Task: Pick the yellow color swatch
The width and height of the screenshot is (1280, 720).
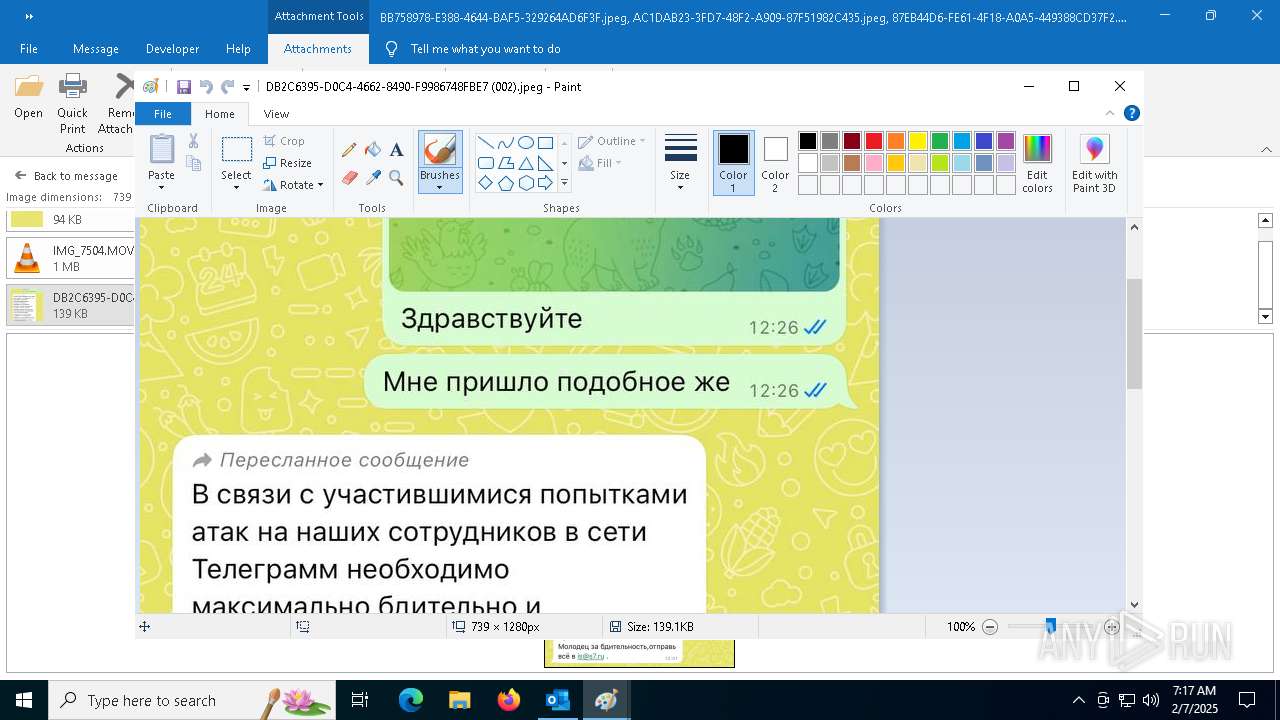Action: pos(917,141)
